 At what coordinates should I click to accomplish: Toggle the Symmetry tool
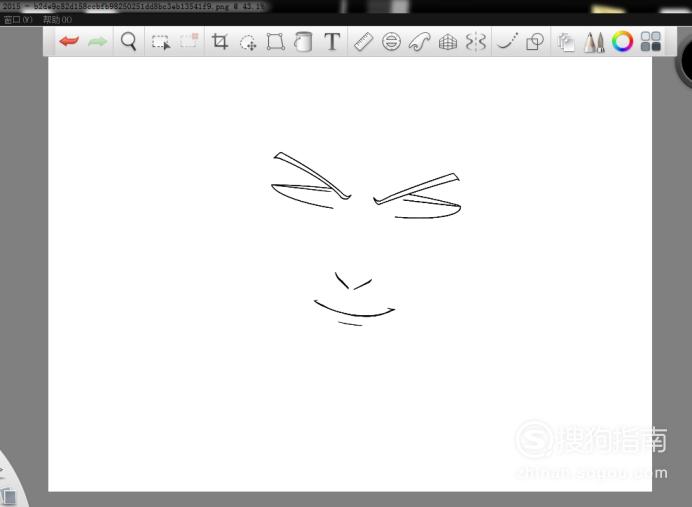point(476,42)
